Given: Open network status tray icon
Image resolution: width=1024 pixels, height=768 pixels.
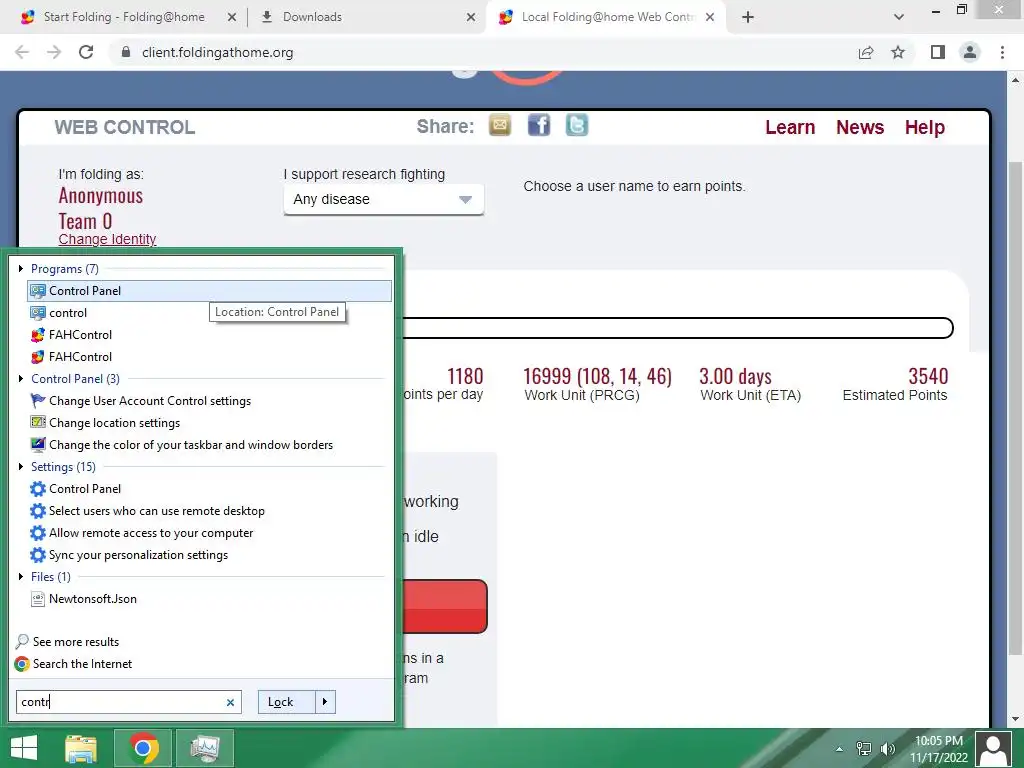Looking at the screenshot, I should 863,749.
